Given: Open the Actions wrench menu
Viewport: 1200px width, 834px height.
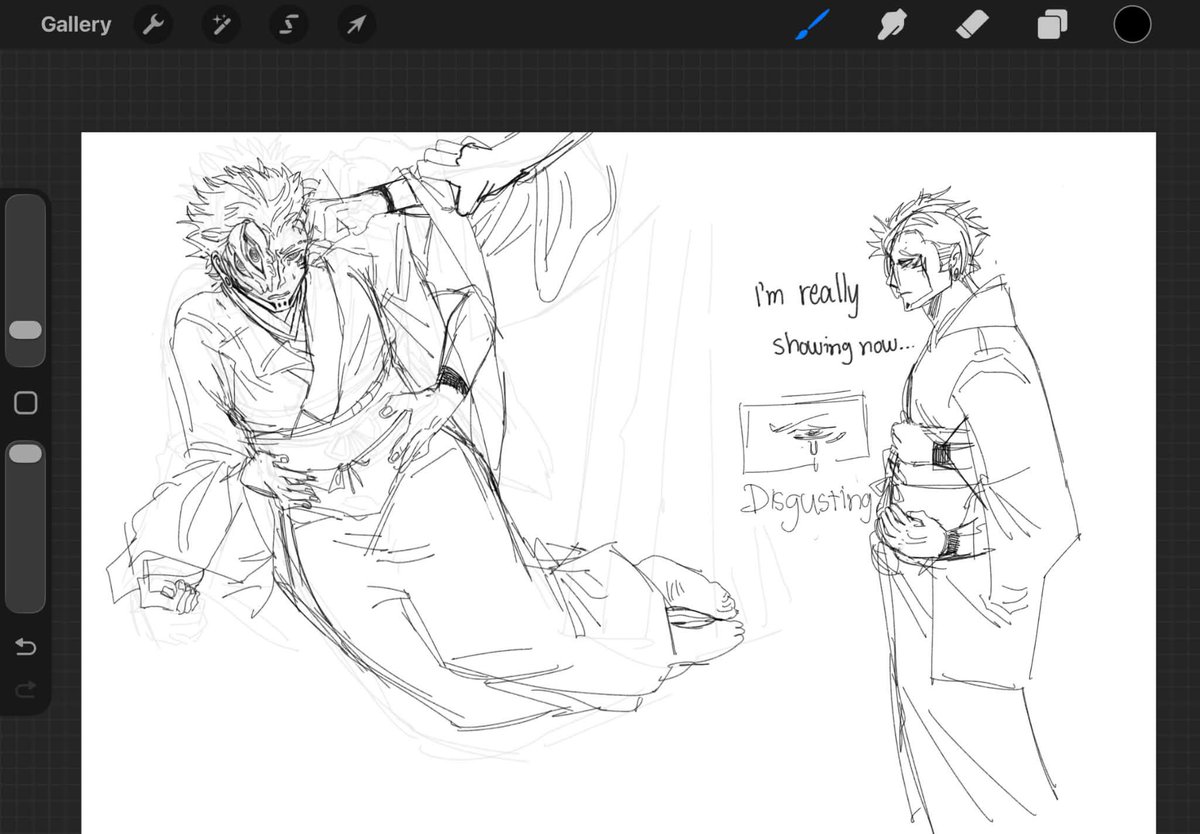Looking at the screenshot, I should (153, 25).
